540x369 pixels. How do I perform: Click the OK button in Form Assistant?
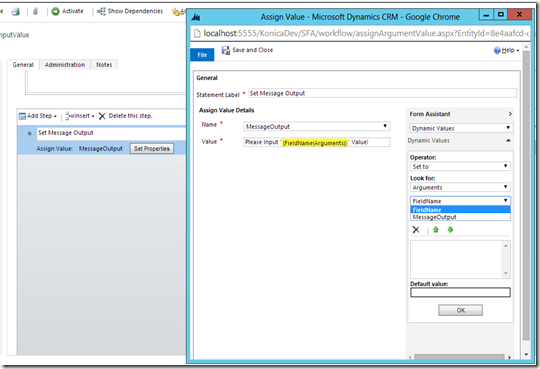[460, 310]
